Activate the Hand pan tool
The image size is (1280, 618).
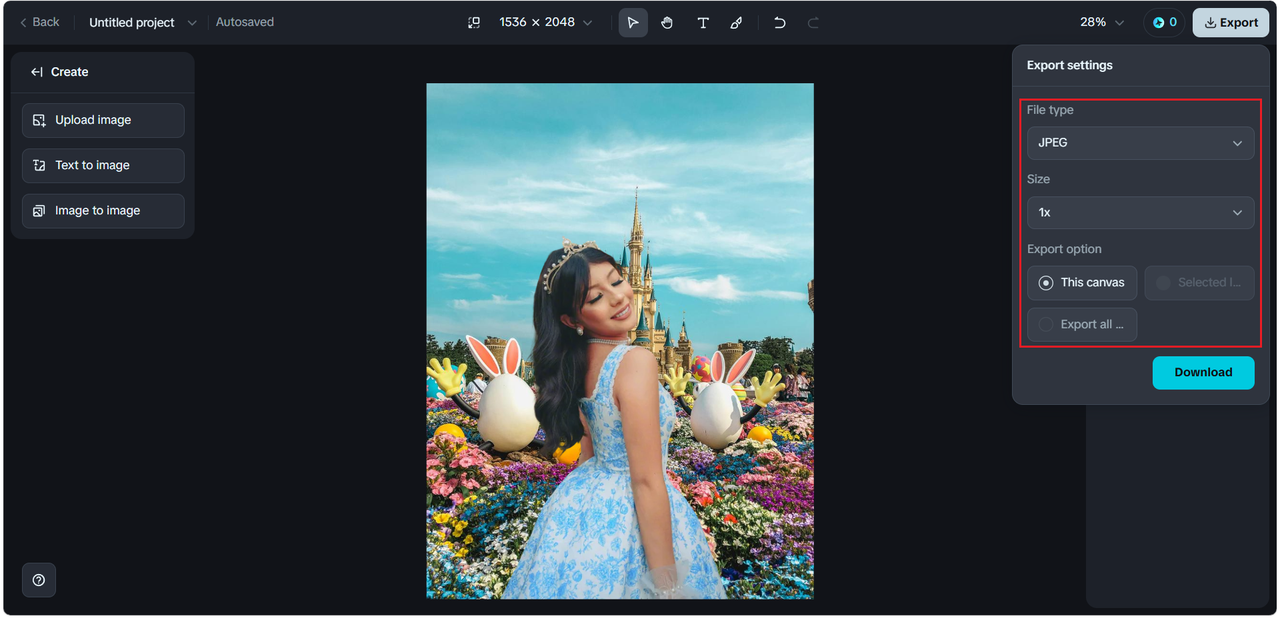[667, 23]
